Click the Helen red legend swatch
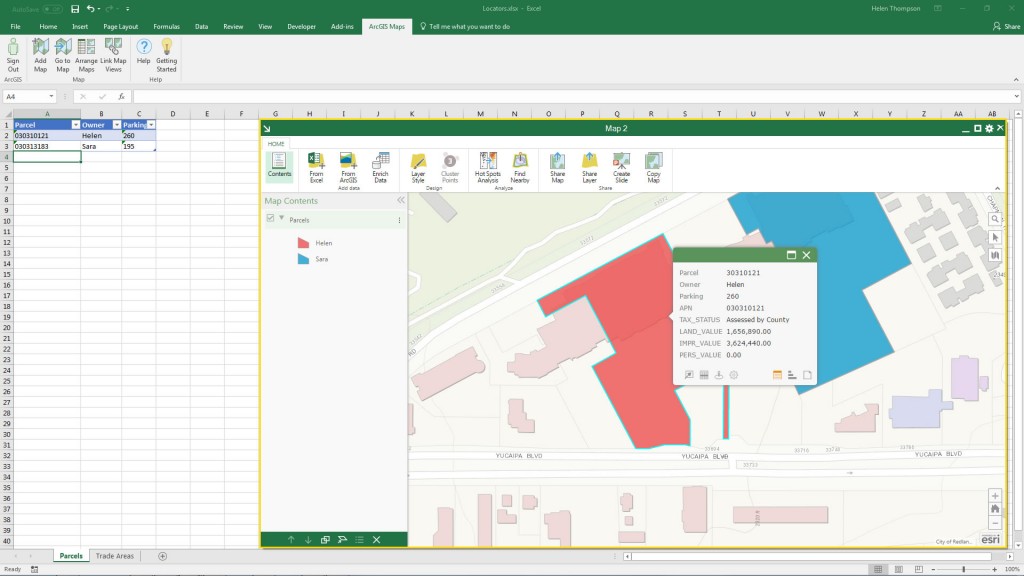 pyautogui.click(x=303, y=243)
